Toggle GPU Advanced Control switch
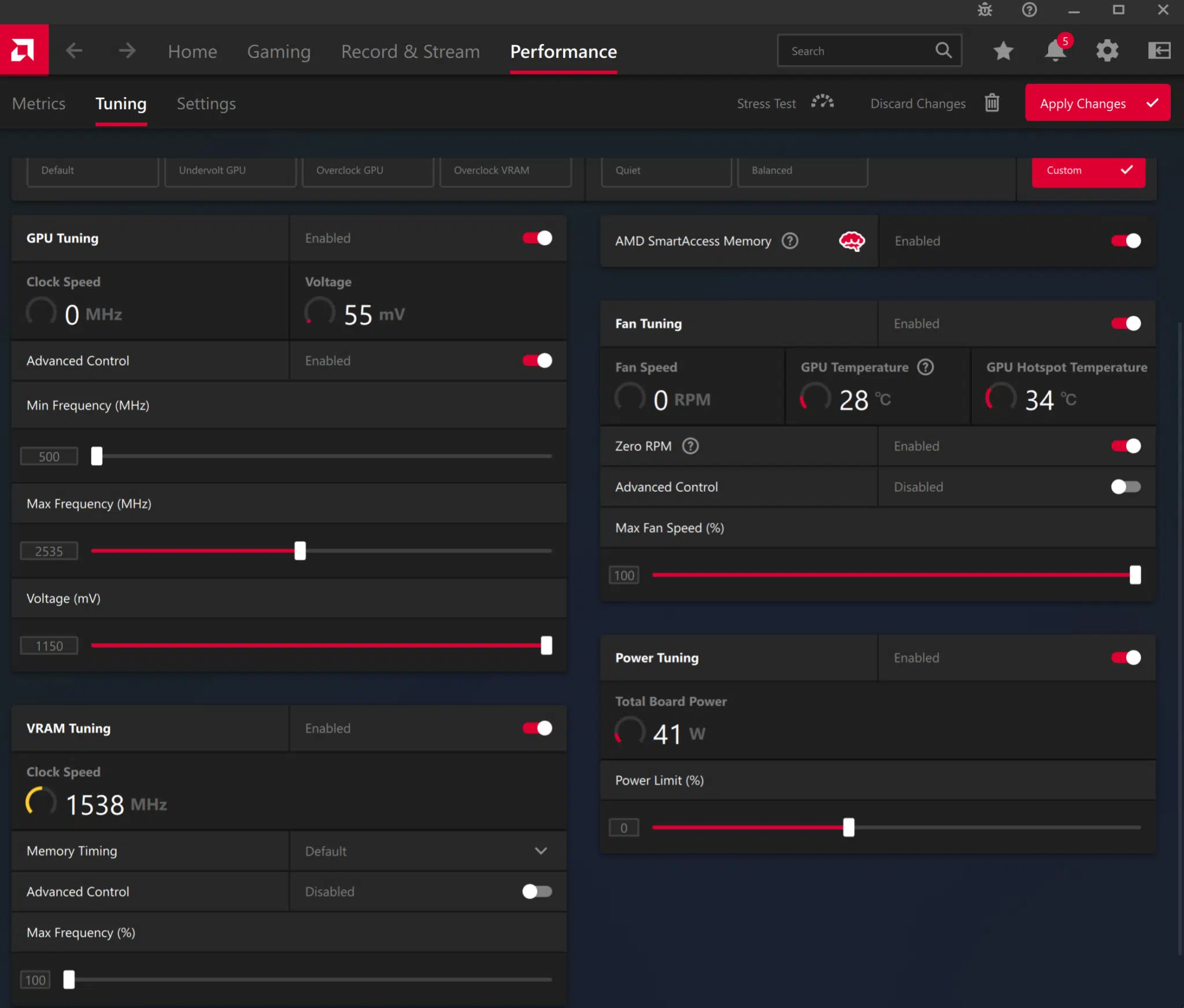Viewport: 1184px width, 1008px height. 538,361
